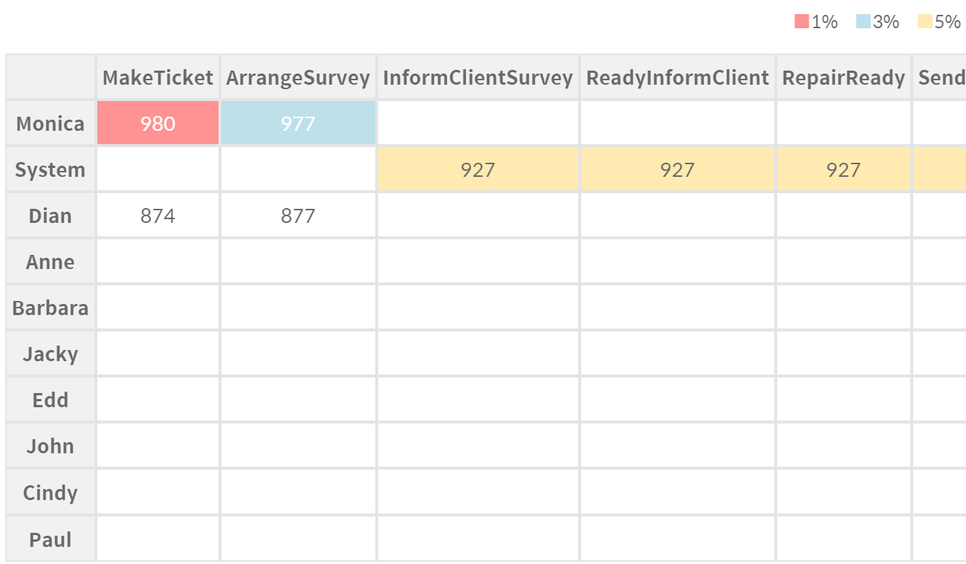Select the RepairReady column header
Image resolution: width=966 pixels, height=564 pixels.
click(x=843, y=78)
